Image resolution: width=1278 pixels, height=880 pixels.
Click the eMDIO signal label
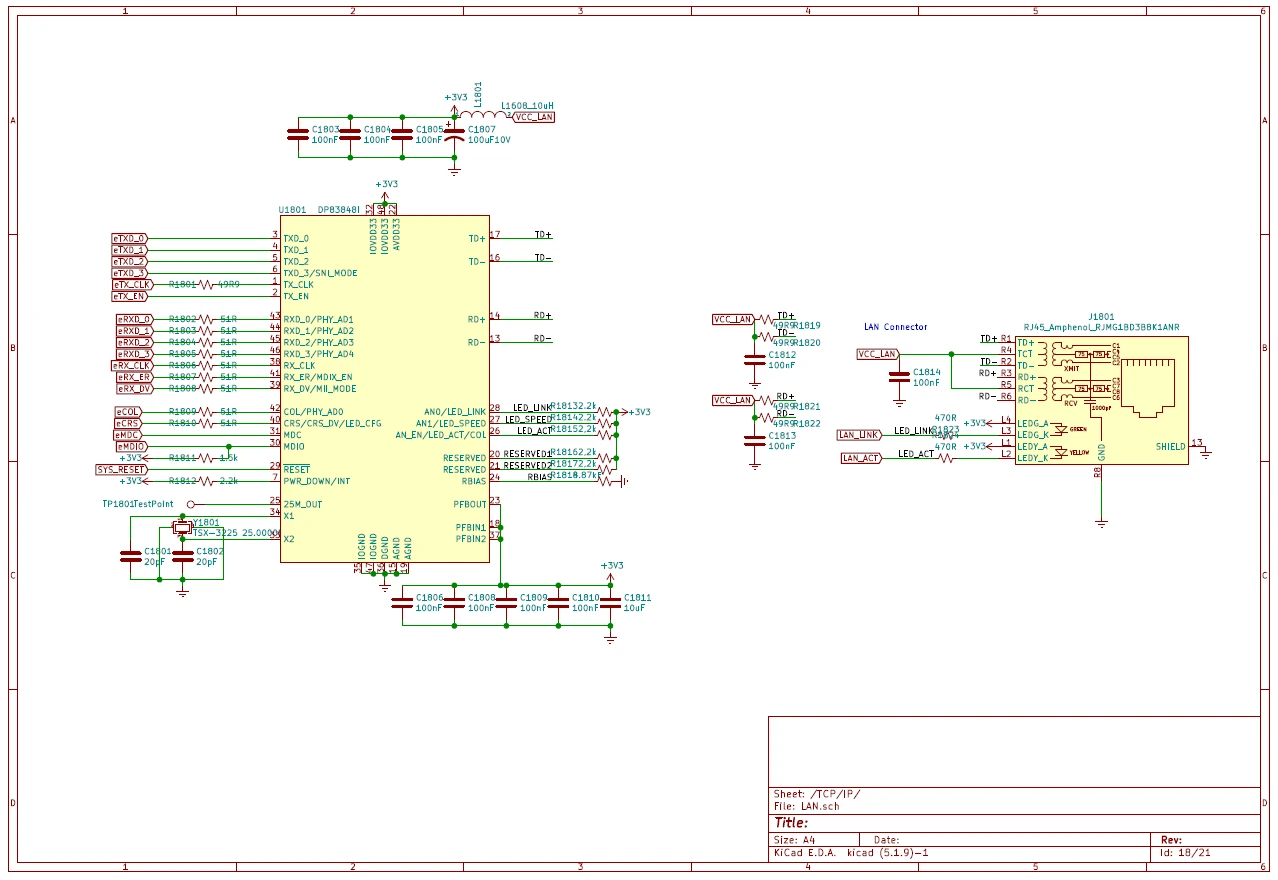pyautogui.click(x=131, y=446)
